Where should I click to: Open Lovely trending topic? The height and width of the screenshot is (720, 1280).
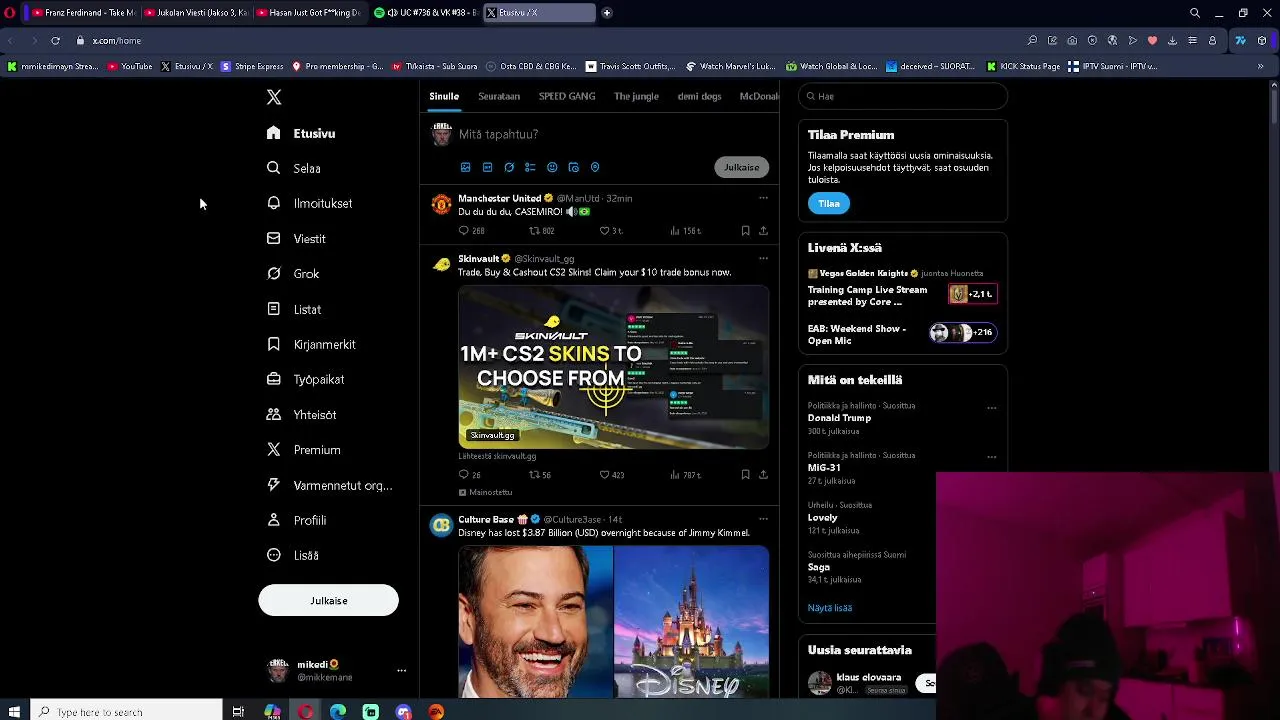(823, 518)
